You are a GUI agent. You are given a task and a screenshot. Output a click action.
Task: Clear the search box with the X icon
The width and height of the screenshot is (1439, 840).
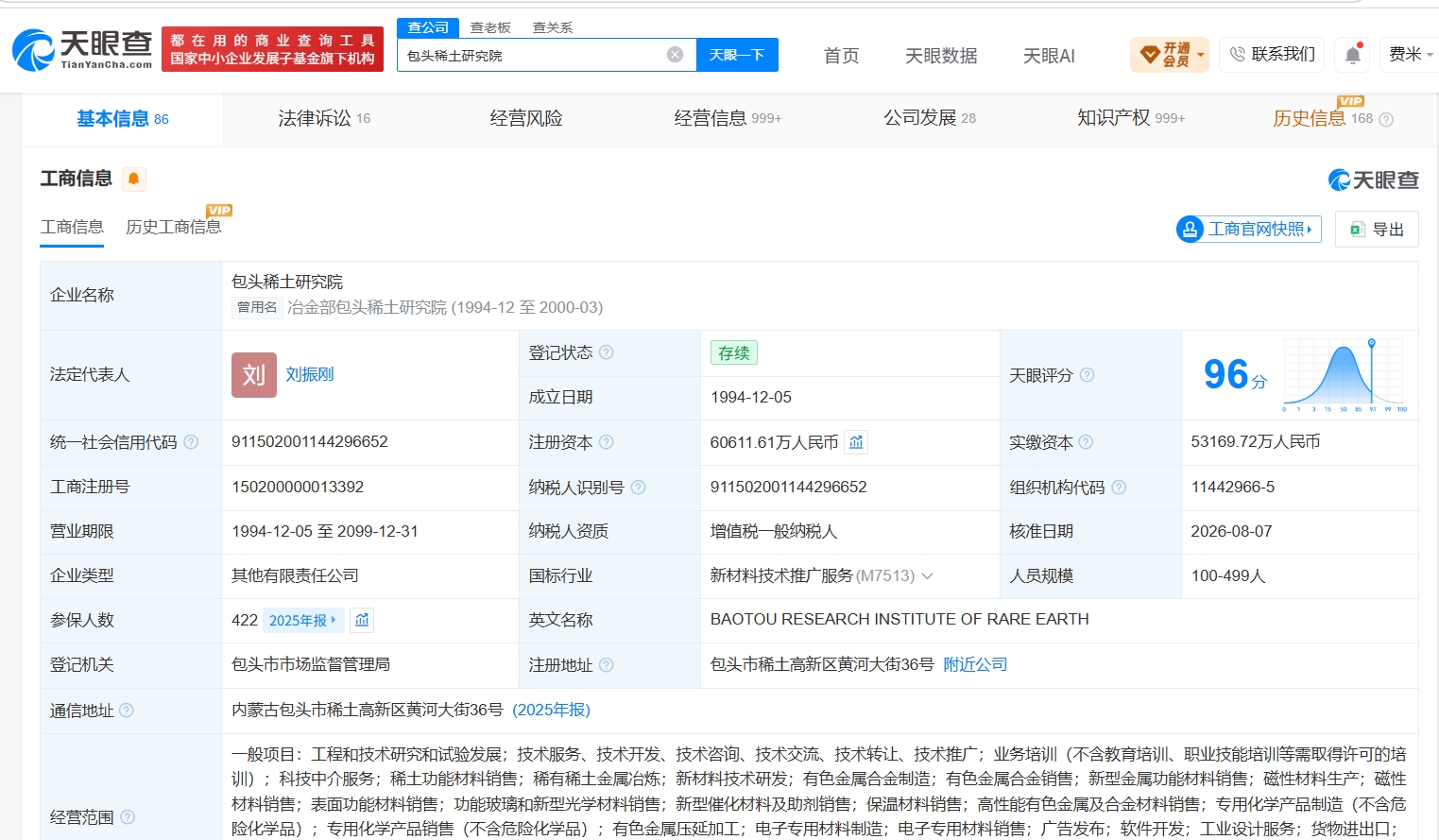[x=675, y=55]
